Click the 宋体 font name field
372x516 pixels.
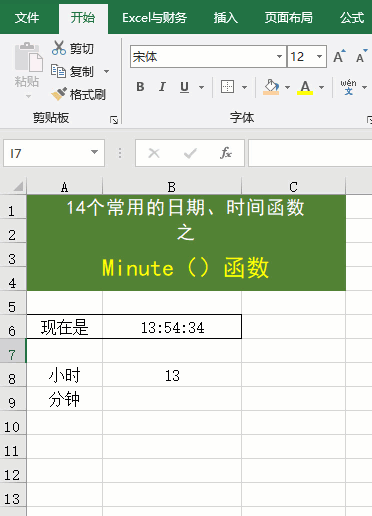pyautogui.click(x=208, y=57)
